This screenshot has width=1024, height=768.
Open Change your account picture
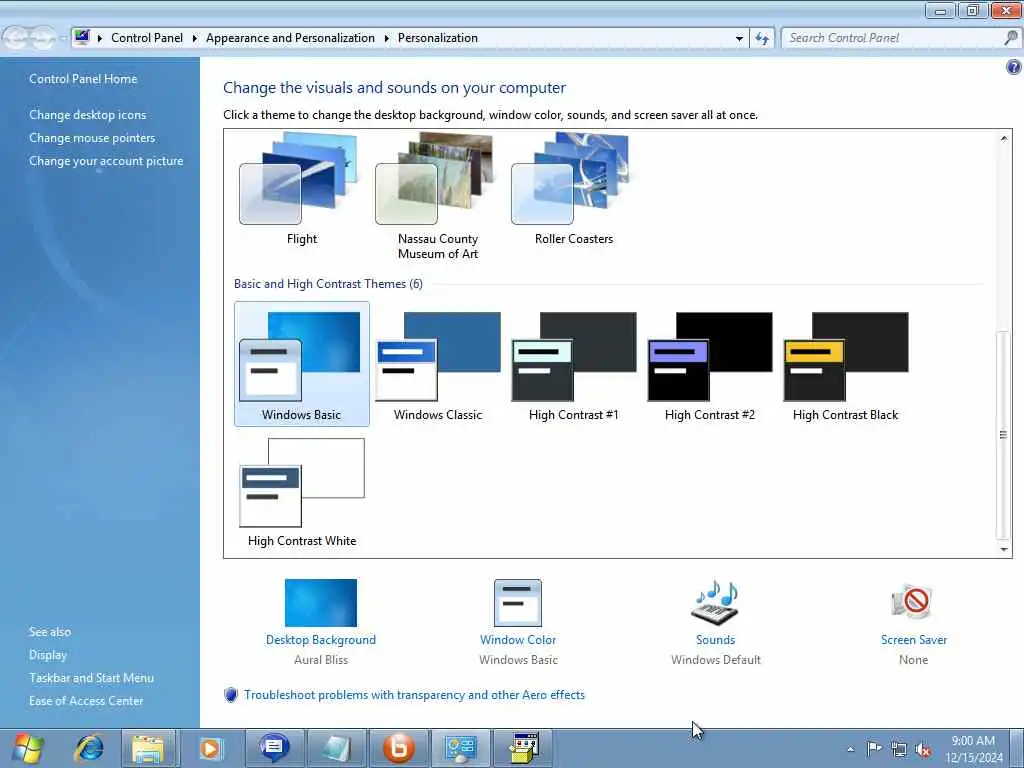(x=106, y=161)
